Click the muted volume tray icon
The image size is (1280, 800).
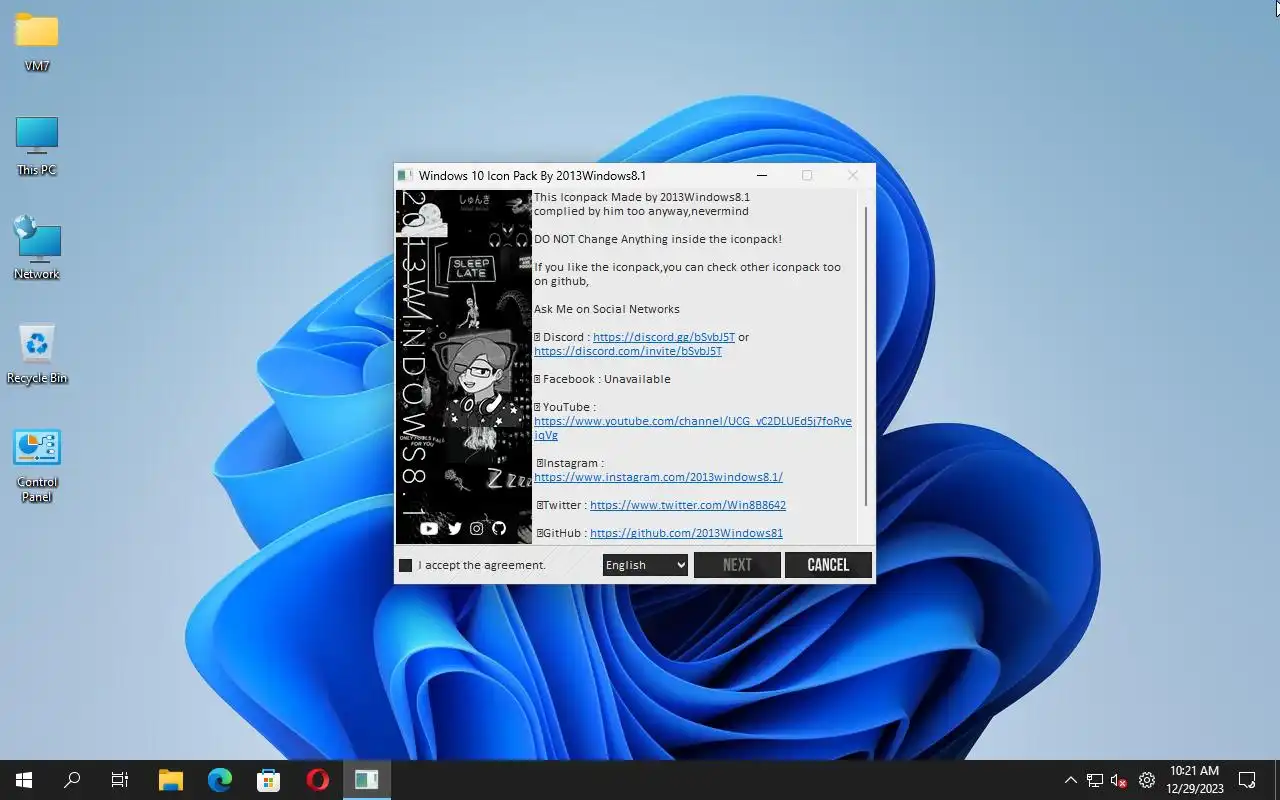tap(1119, 780)
